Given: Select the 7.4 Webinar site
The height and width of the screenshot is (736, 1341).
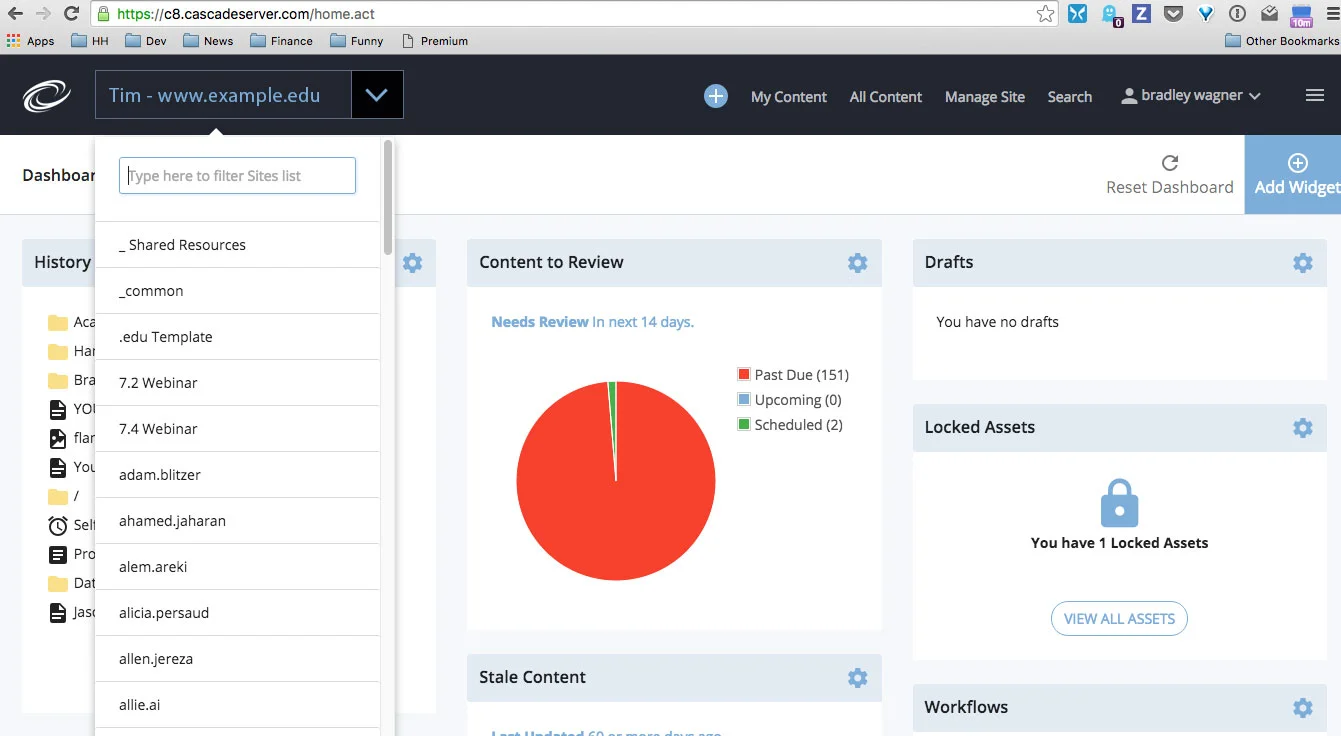Looking at the screenshot, I should [x=237, y=429].
